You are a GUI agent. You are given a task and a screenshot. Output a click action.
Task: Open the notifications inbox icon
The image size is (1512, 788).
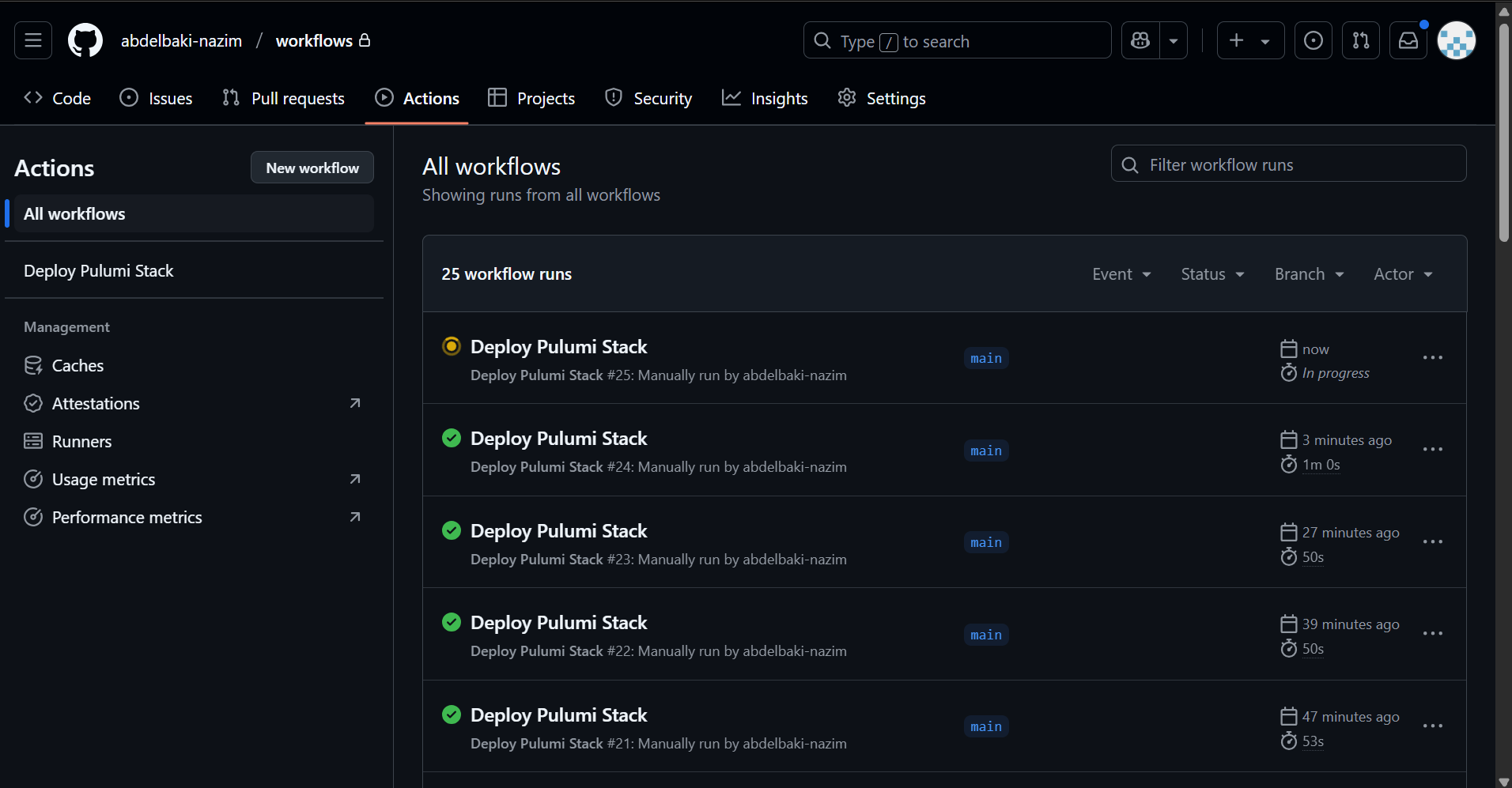click(1408, 40)
